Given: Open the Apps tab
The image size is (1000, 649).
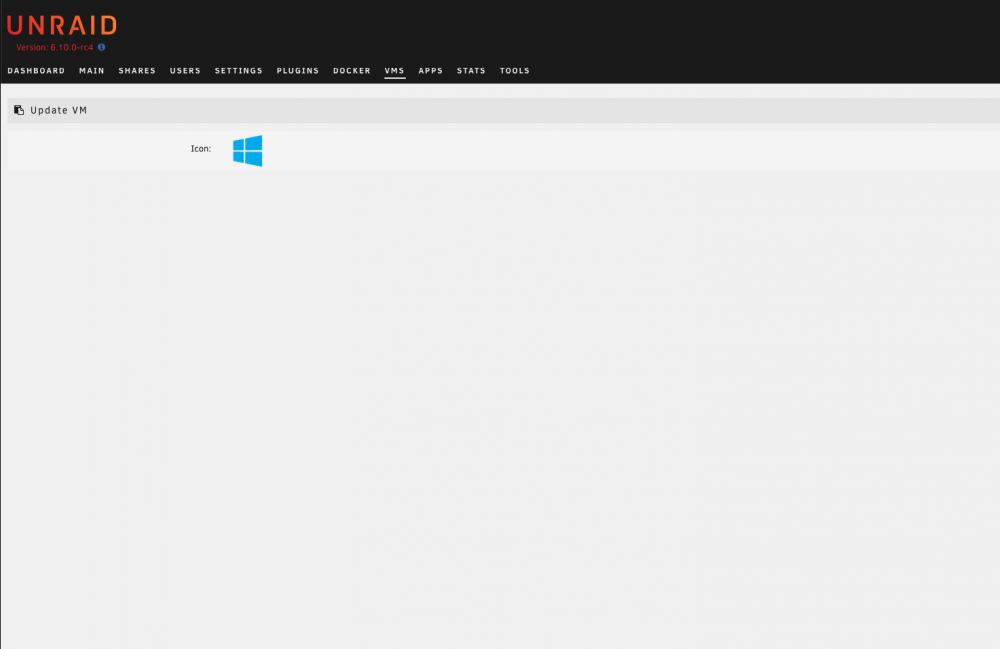Looking at the screenshot, I should (x=430, y=71).
